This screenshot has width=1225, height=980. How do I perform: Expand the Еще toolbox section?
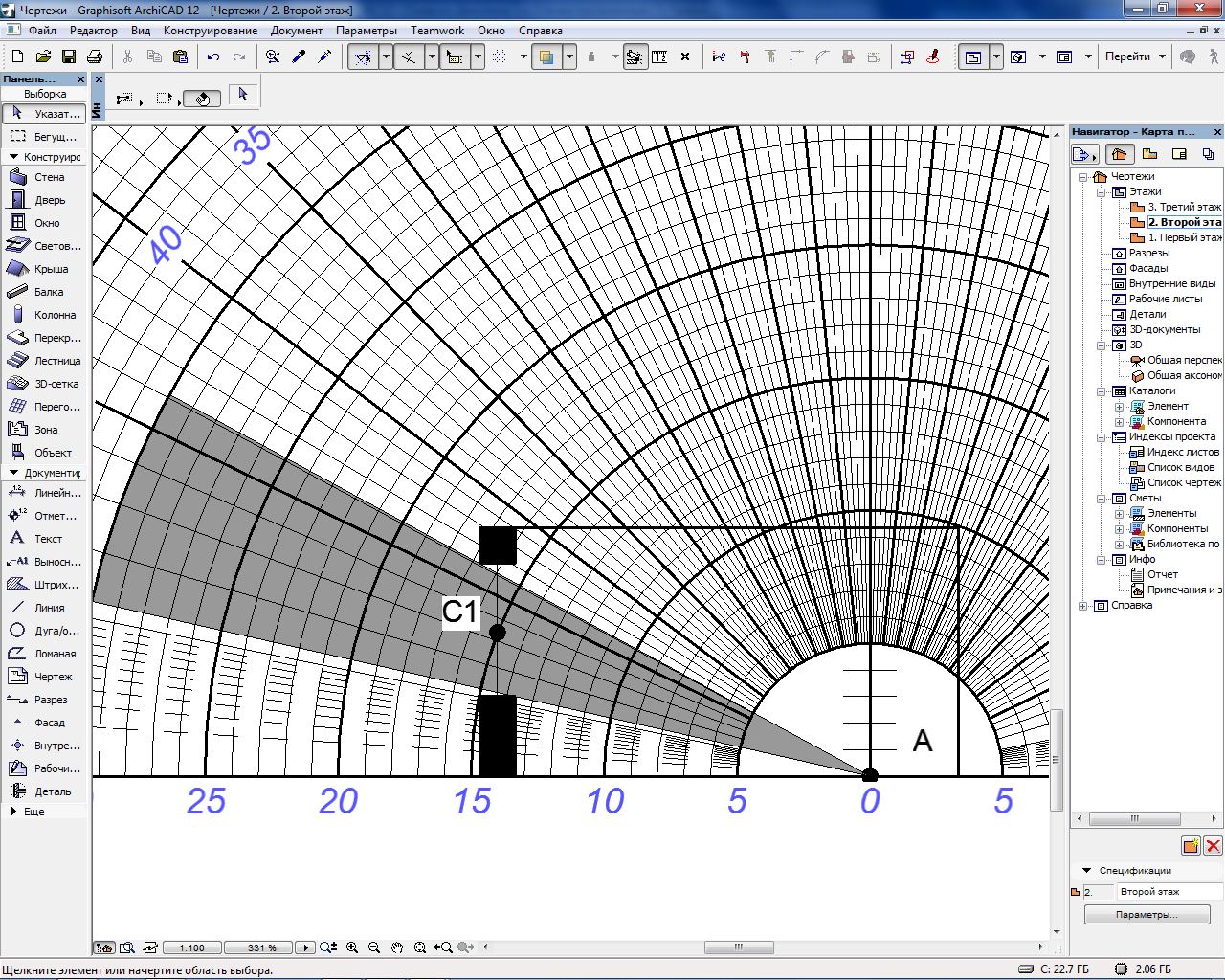(x=13, y=812)
